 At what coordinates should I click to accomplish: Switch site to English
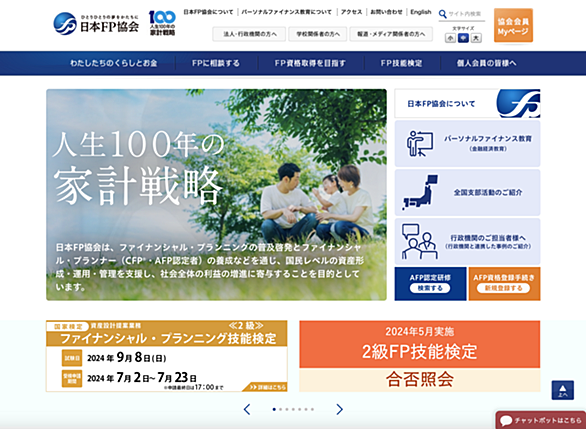point(421,12)
